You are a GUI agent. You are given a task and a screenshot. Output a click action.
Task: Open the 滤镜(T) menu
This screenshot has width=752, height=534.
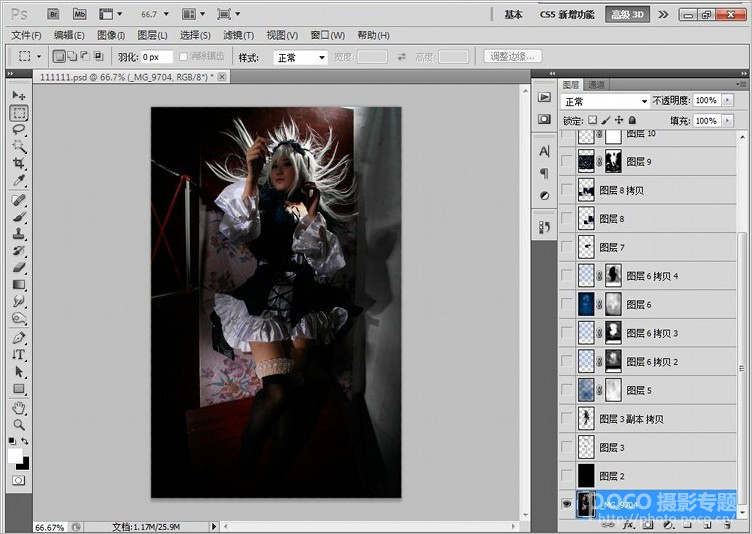click(237, 35)
